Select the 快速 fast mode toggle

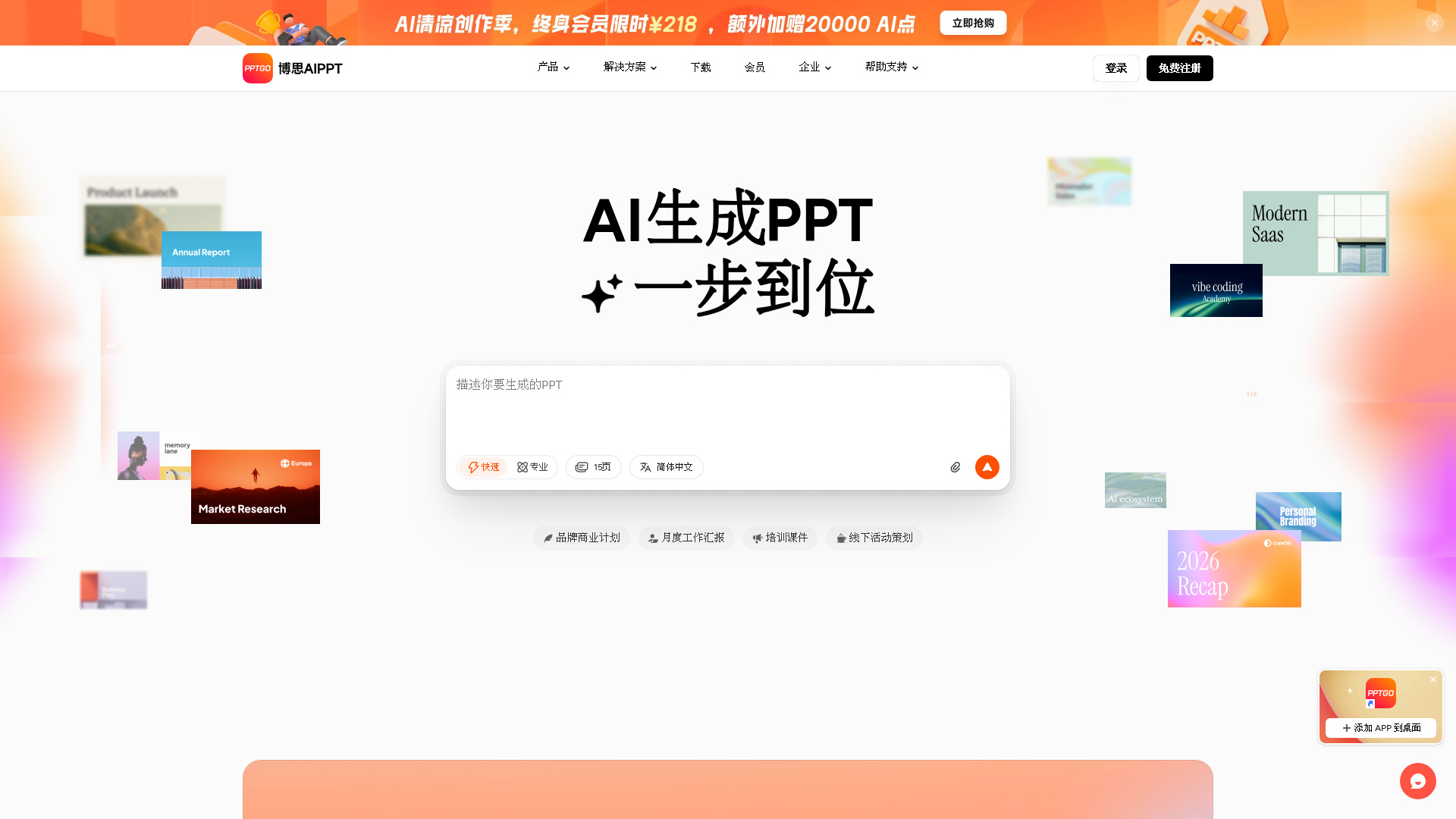coord(483,467)
